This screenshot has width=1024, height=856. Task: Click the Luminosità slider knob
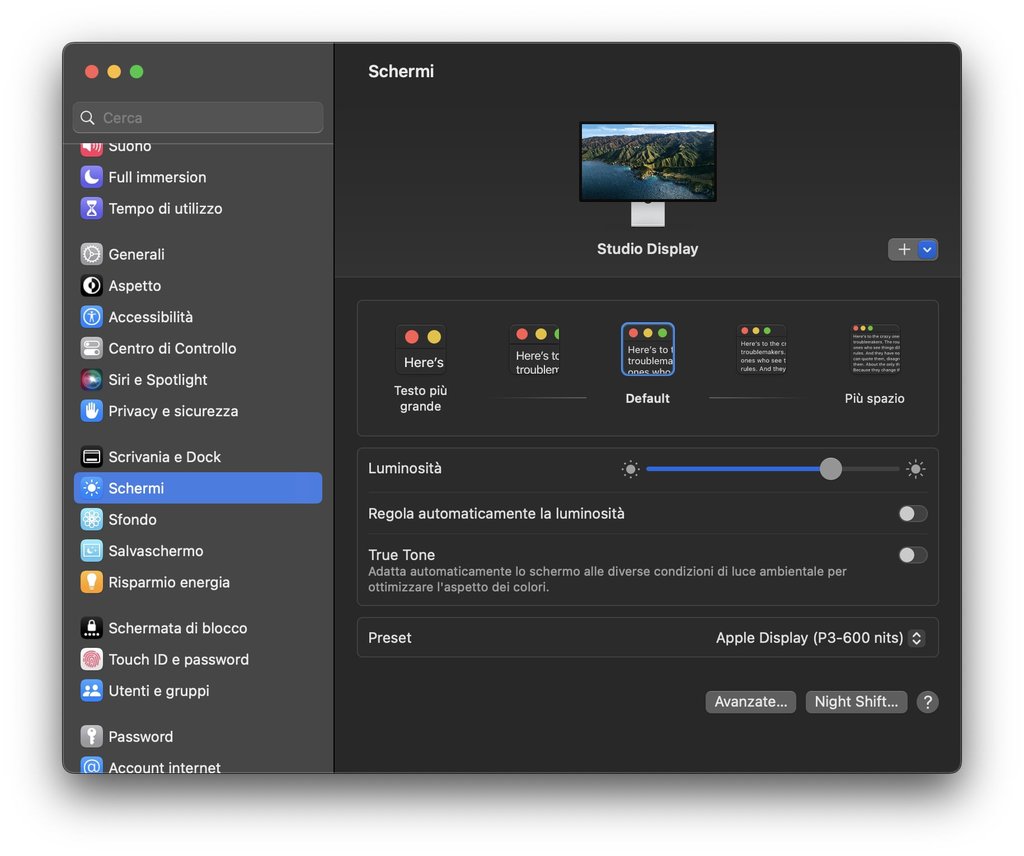[x=831, y=469]
